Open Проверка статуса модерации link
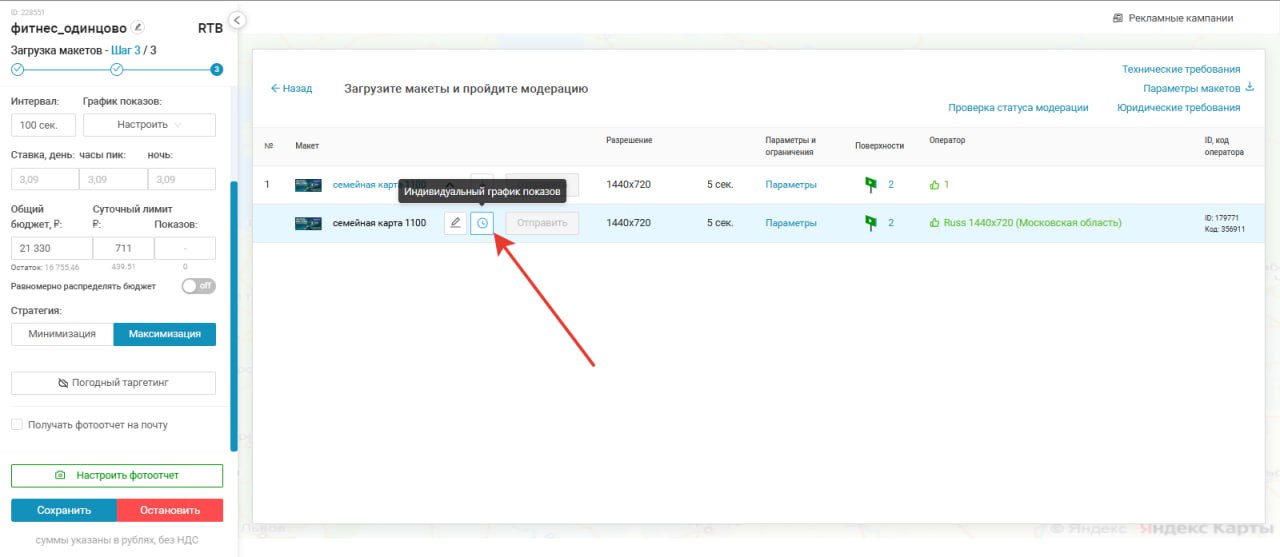Image resolution: width=1280 pixels, height=557 pixels. point(1018,108)
